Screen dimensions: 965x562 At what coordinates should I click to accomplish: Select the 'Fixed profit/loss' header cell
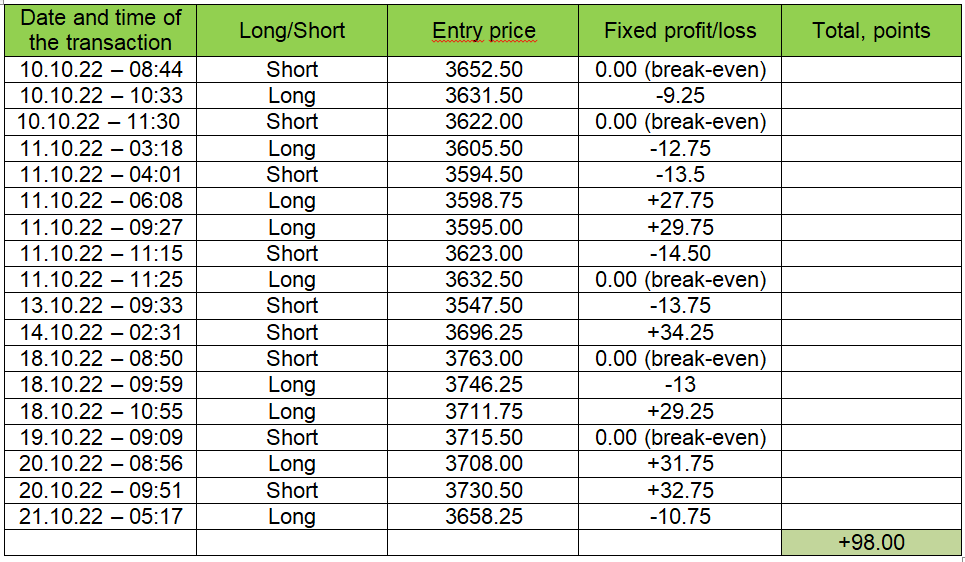click(680, 30)
